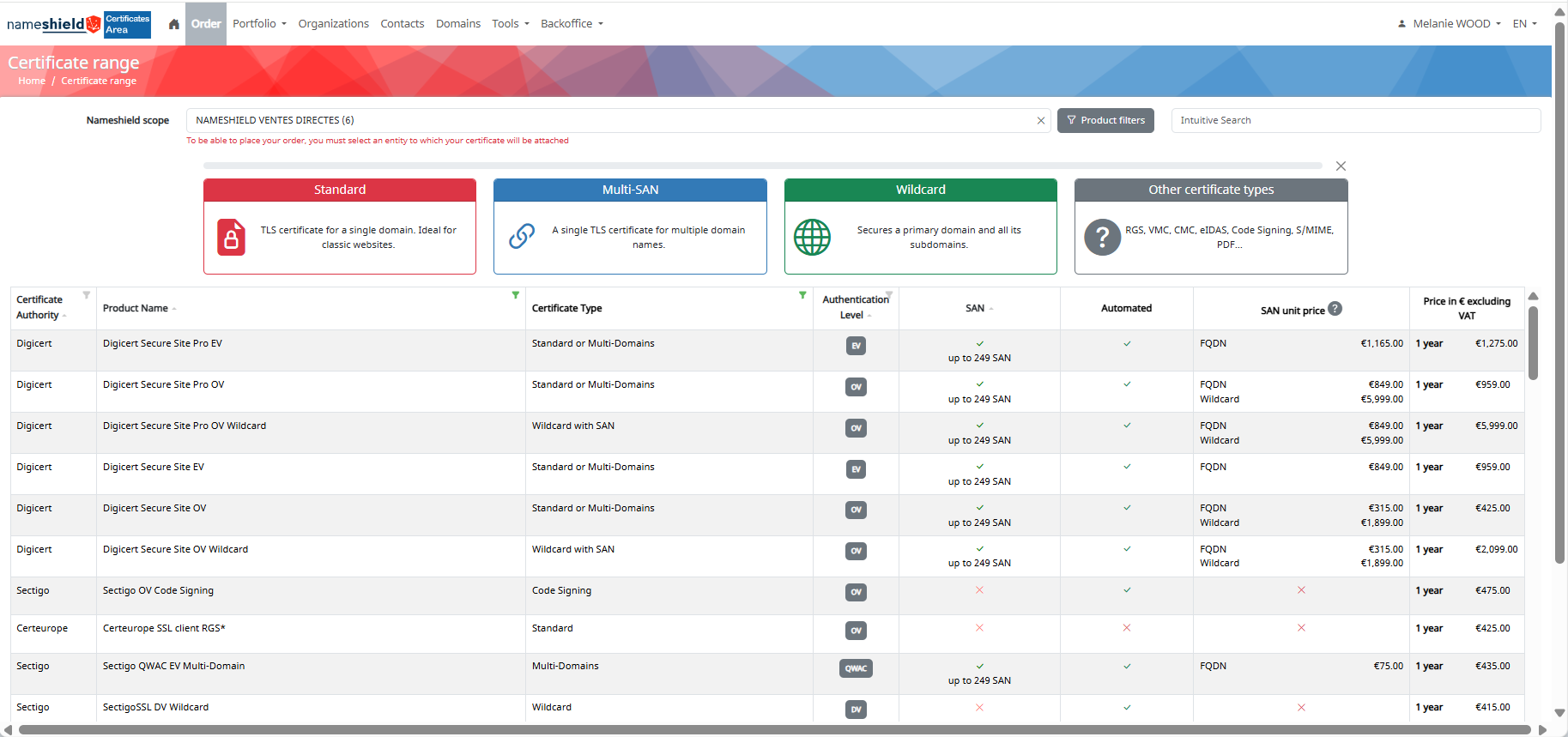Click DV badge for SectigoSSL DV Wildcard
1568x737 pixels.
856,710
